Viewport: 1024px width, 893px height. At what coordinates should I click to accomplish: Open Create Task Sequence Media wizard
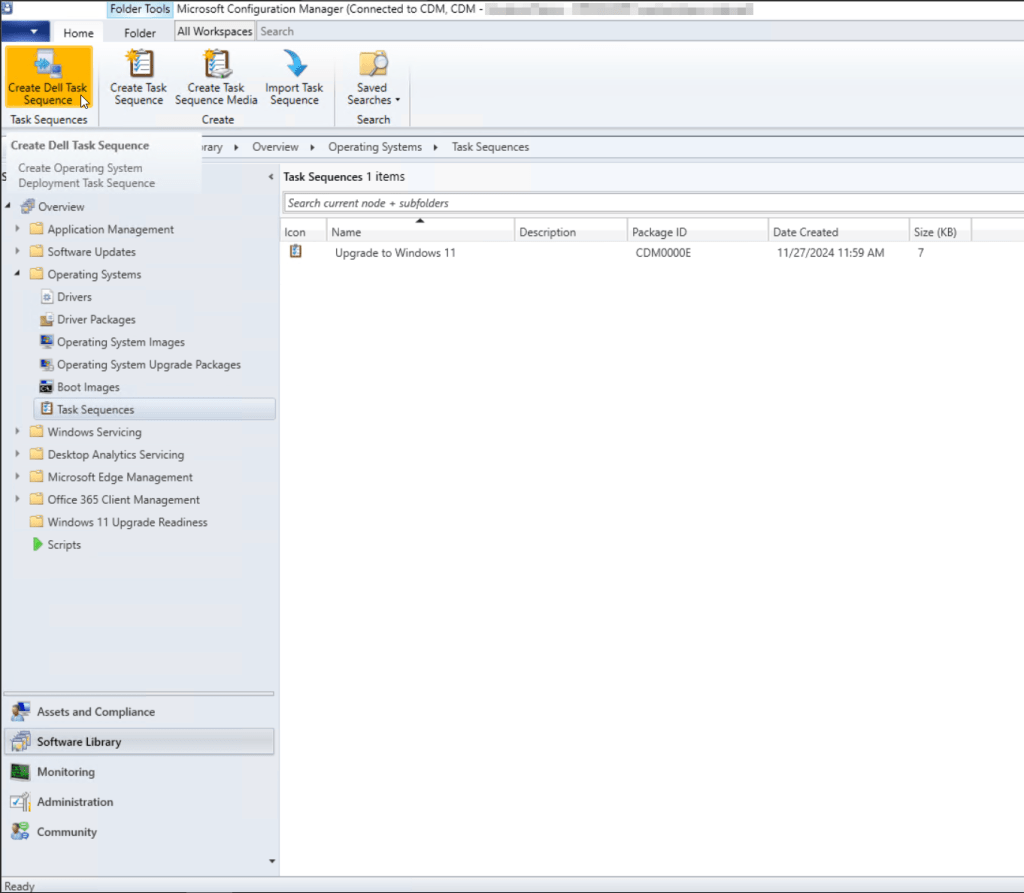pyautogui.click(x=216, y=66)
